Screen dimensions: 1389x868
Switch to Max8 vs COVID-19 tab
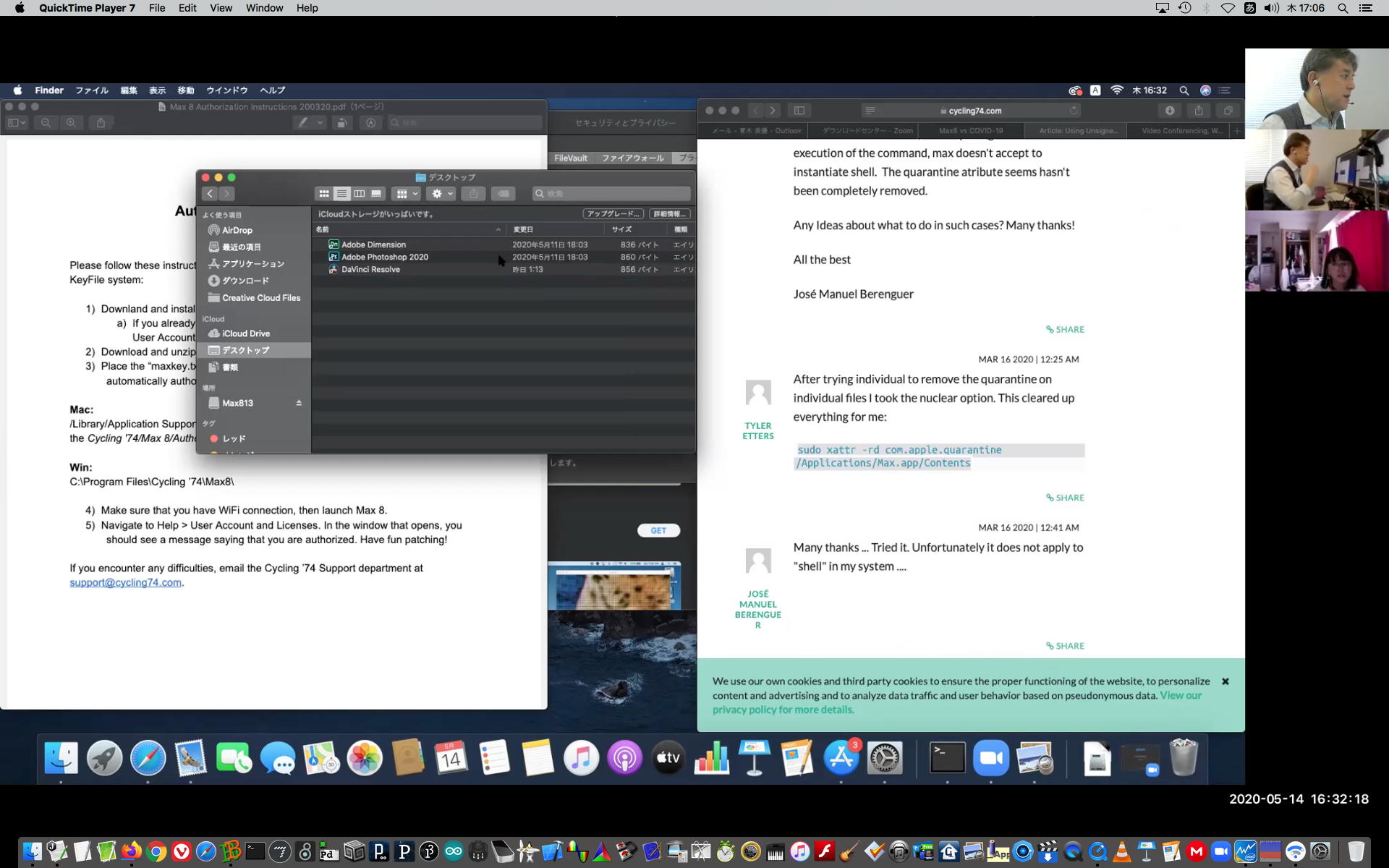point(970,131)
